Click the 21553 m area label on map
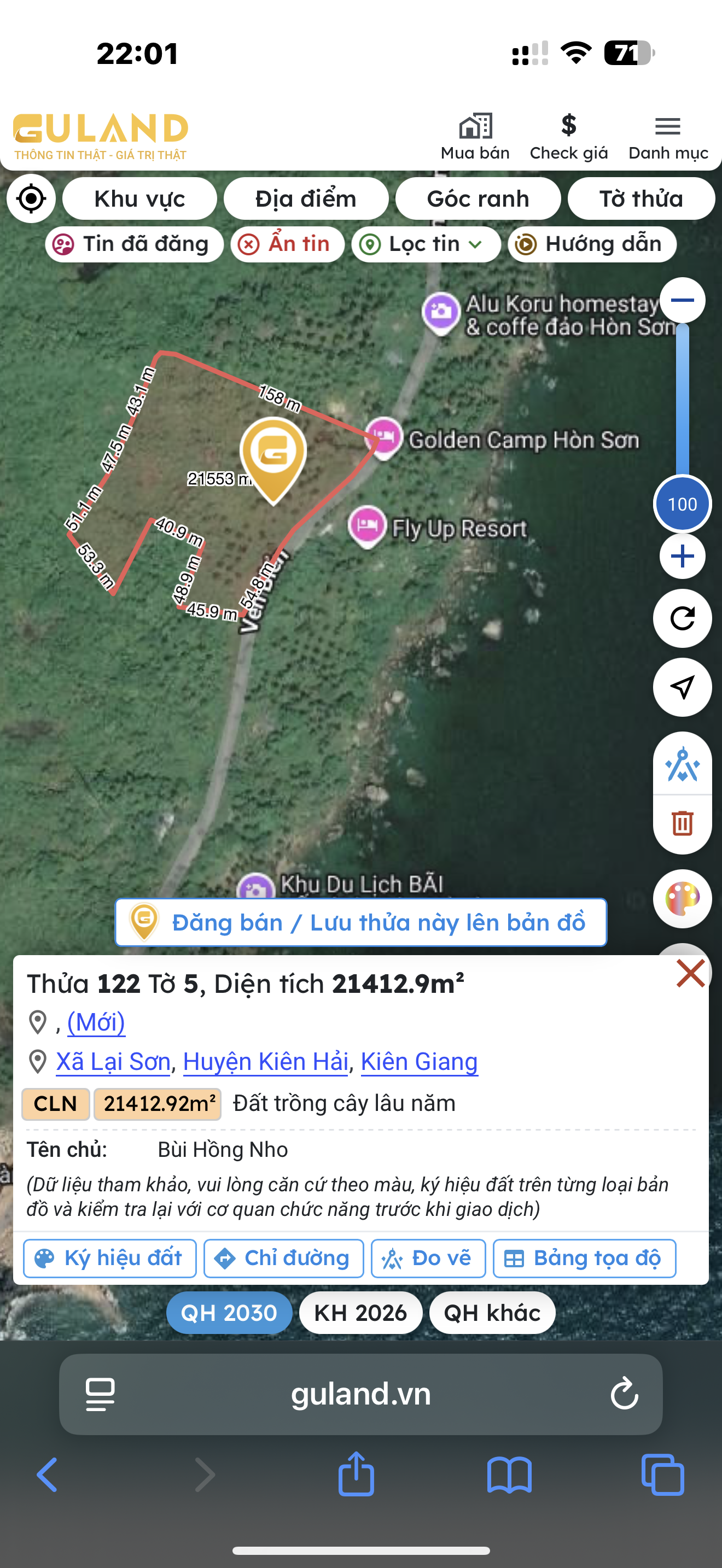The width and height of the screenshot is (722, 1568). pos(220,479)
